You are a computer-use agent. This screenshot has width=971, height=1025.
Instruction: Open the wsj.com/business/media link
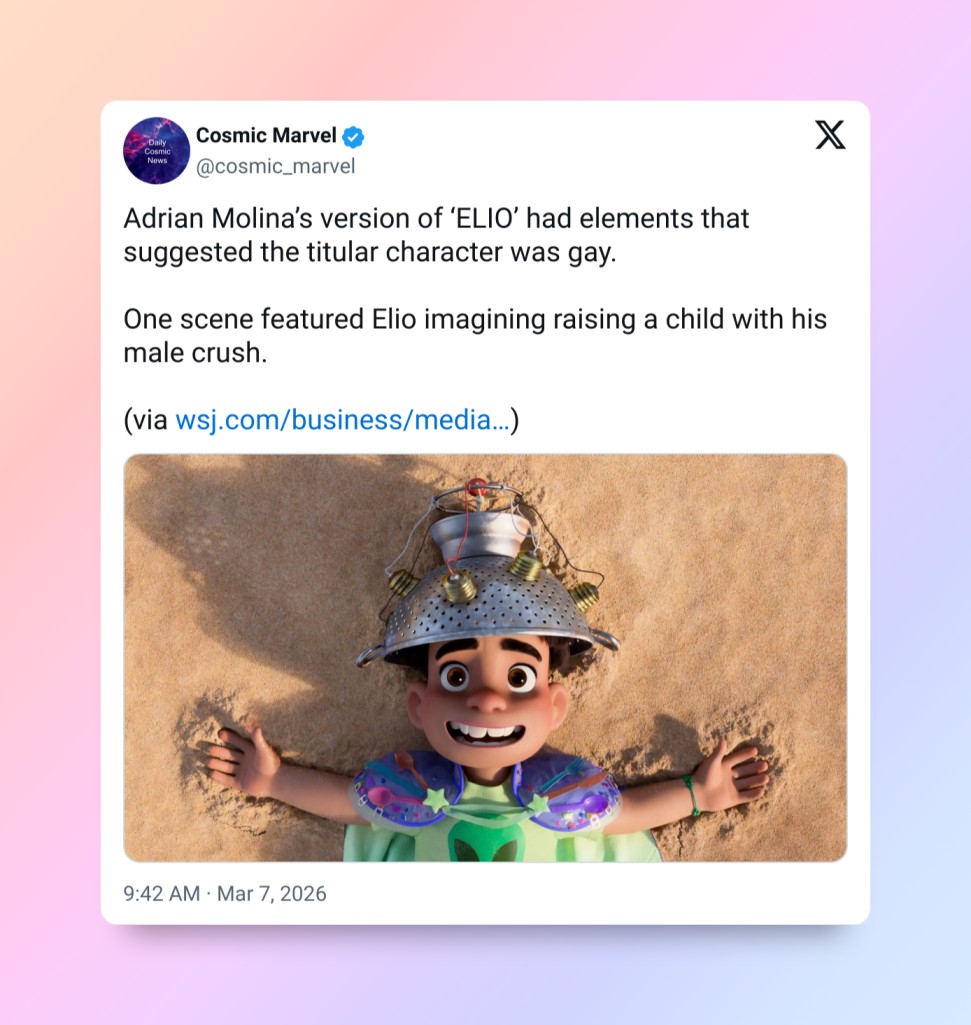[343, 420]
